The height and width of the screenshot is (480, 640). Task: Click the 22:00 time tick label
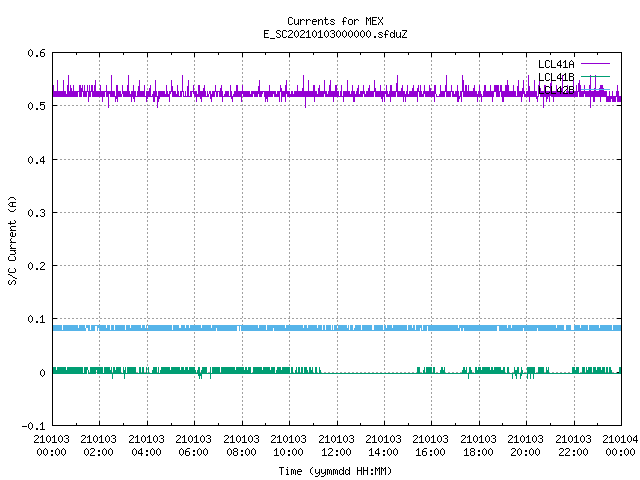point(573,452)
